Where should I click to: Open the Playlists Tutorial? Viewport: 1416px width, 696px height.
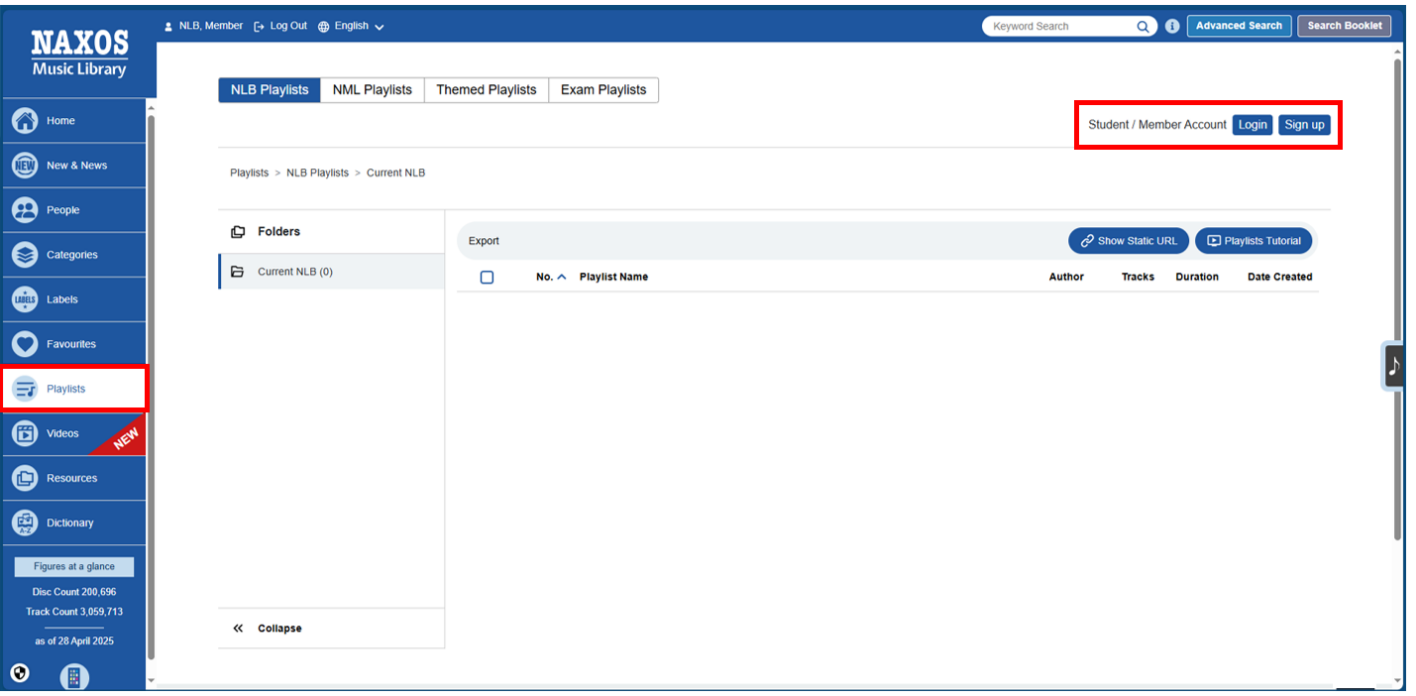[x=1253, y=241]
